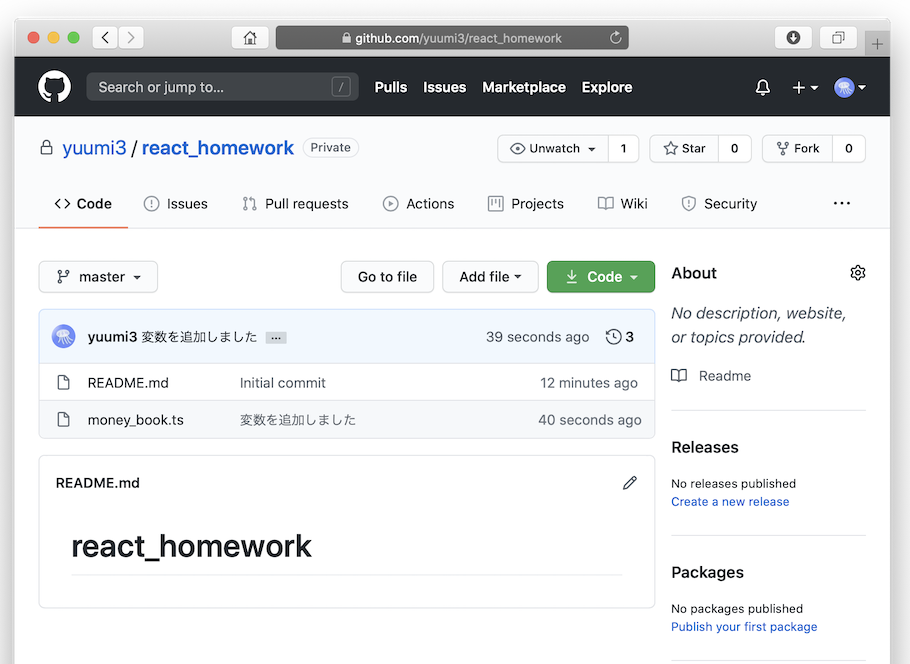
Task: Show Safari downloads
Action: [793, 38]
